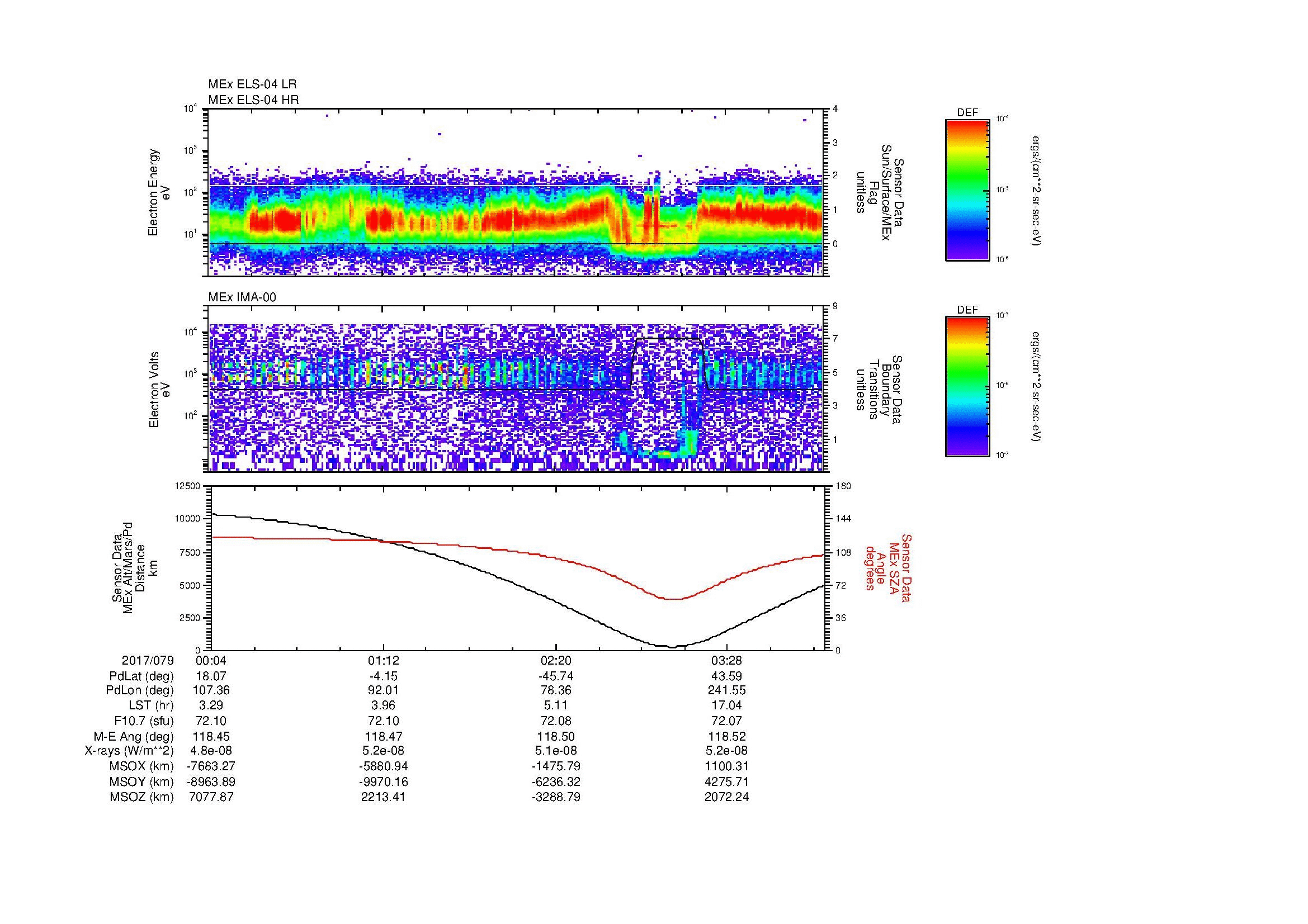Click the 'MSOZ (km)' row label
The height and width of the screenshot is (924, 1308).
coord(142,797)
